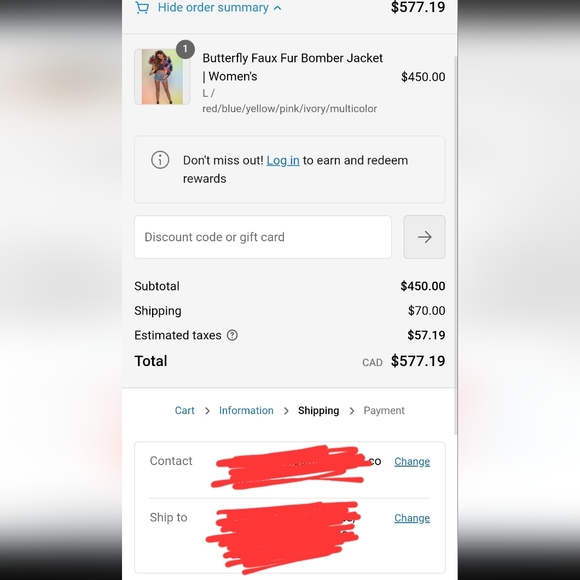Return to the Information step
Viewport: 580px width, 580px height.
coord(246,410)
